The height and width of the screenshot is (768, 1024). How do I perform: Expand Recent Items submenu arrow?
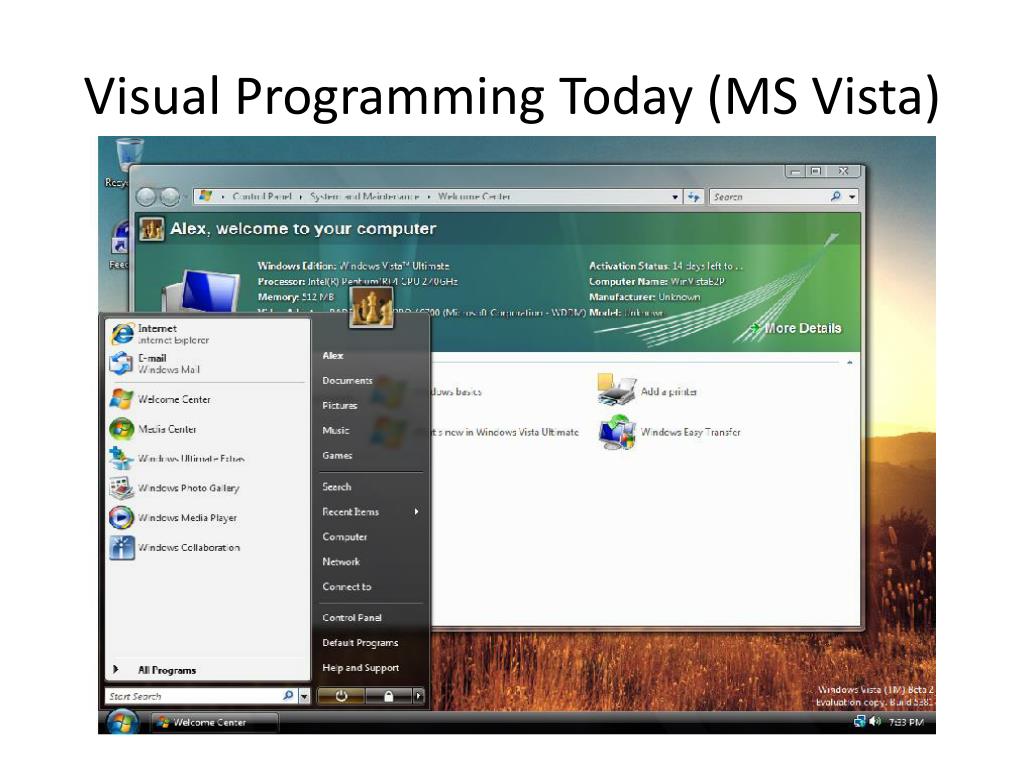tap(416, 511)
